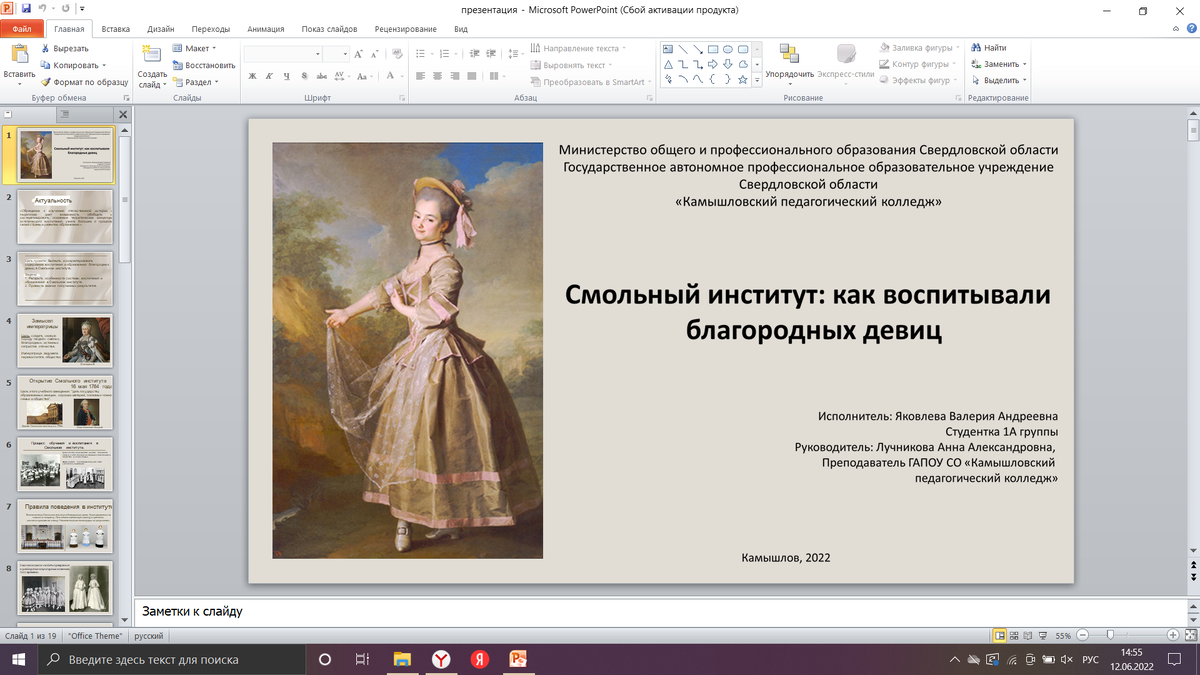Minimize the ribbon with the small caret icon

pyautogui.click(x=1176, y=29)
